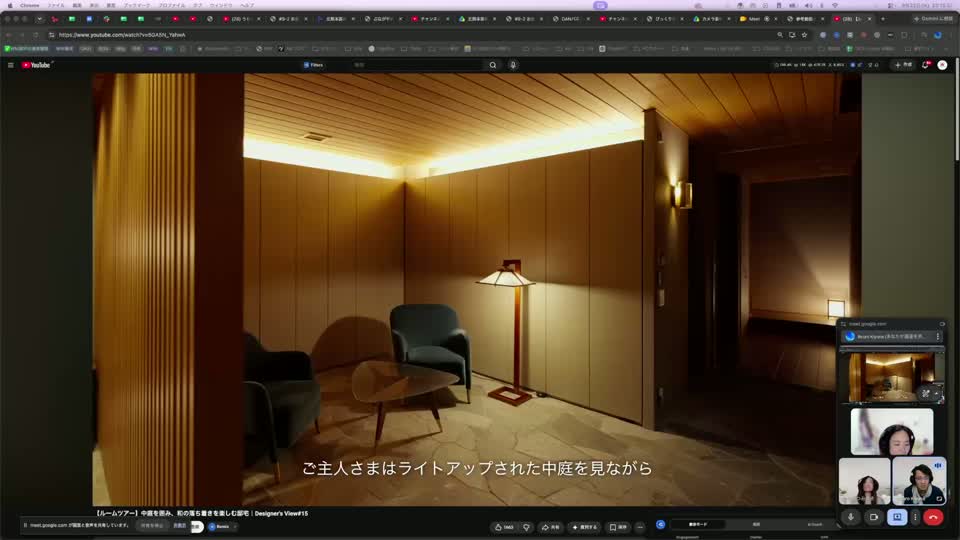Viewport: 960px width, 540px height.
Task: Bookmark this page with the star icon
Action: pos(804,35)
